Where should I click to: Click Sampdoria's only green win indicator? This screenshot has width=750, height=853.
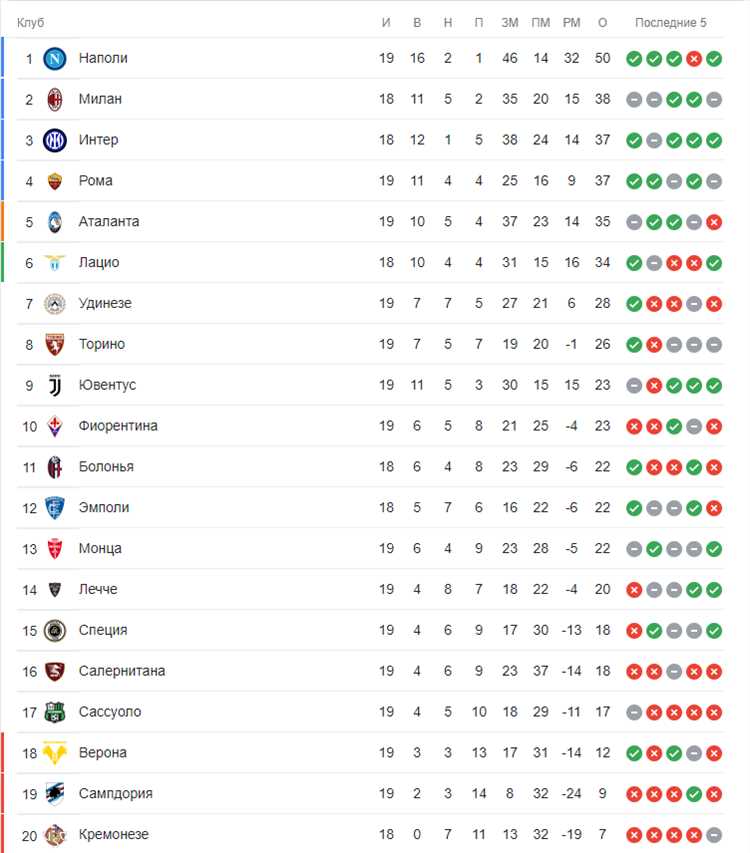tap(694, 794)
